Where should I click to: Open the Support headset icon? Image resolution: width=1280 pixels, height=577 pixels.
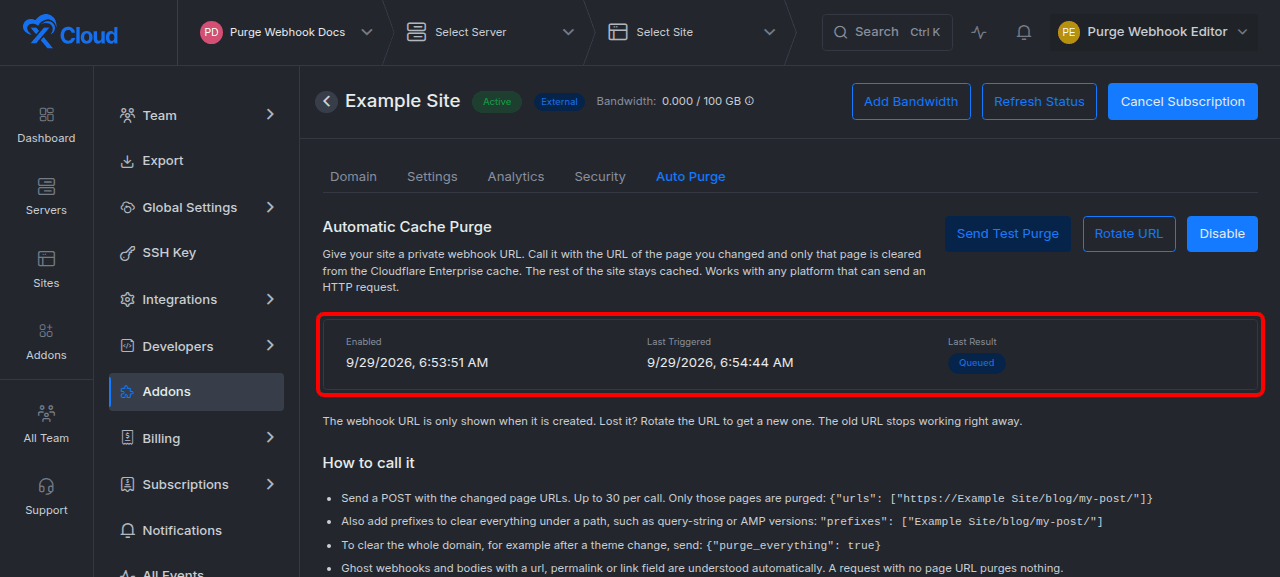46,486
